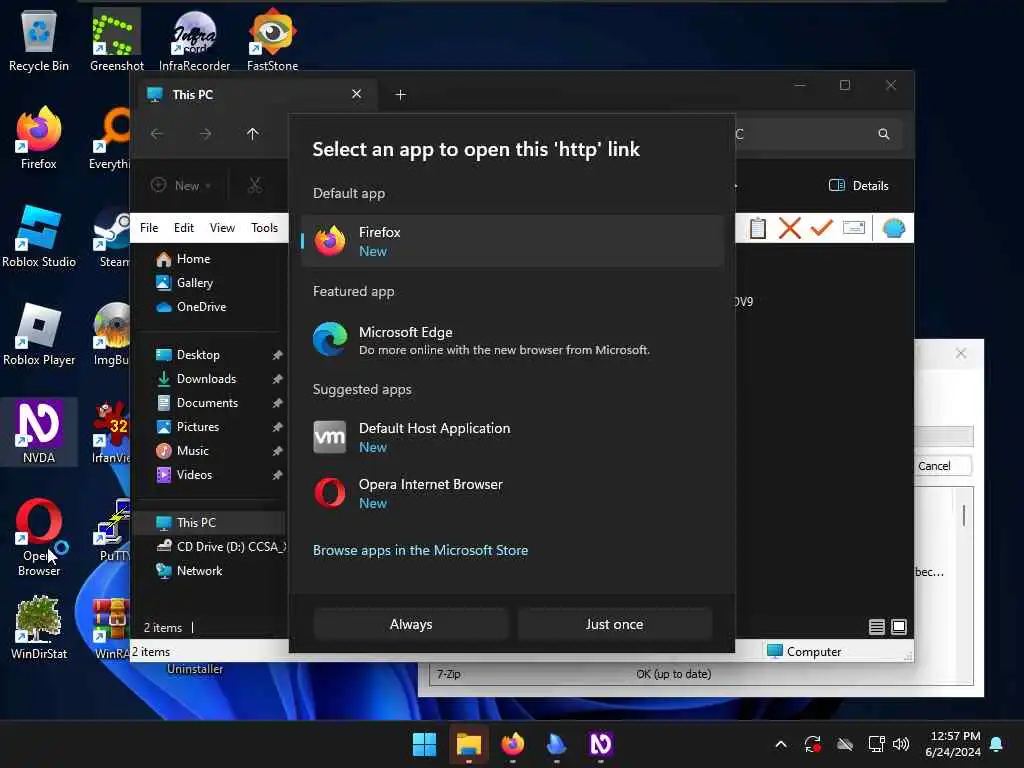Open Firefox from taskbar
This screenshot has height=768, width=1024.
[x=513, y=744]
